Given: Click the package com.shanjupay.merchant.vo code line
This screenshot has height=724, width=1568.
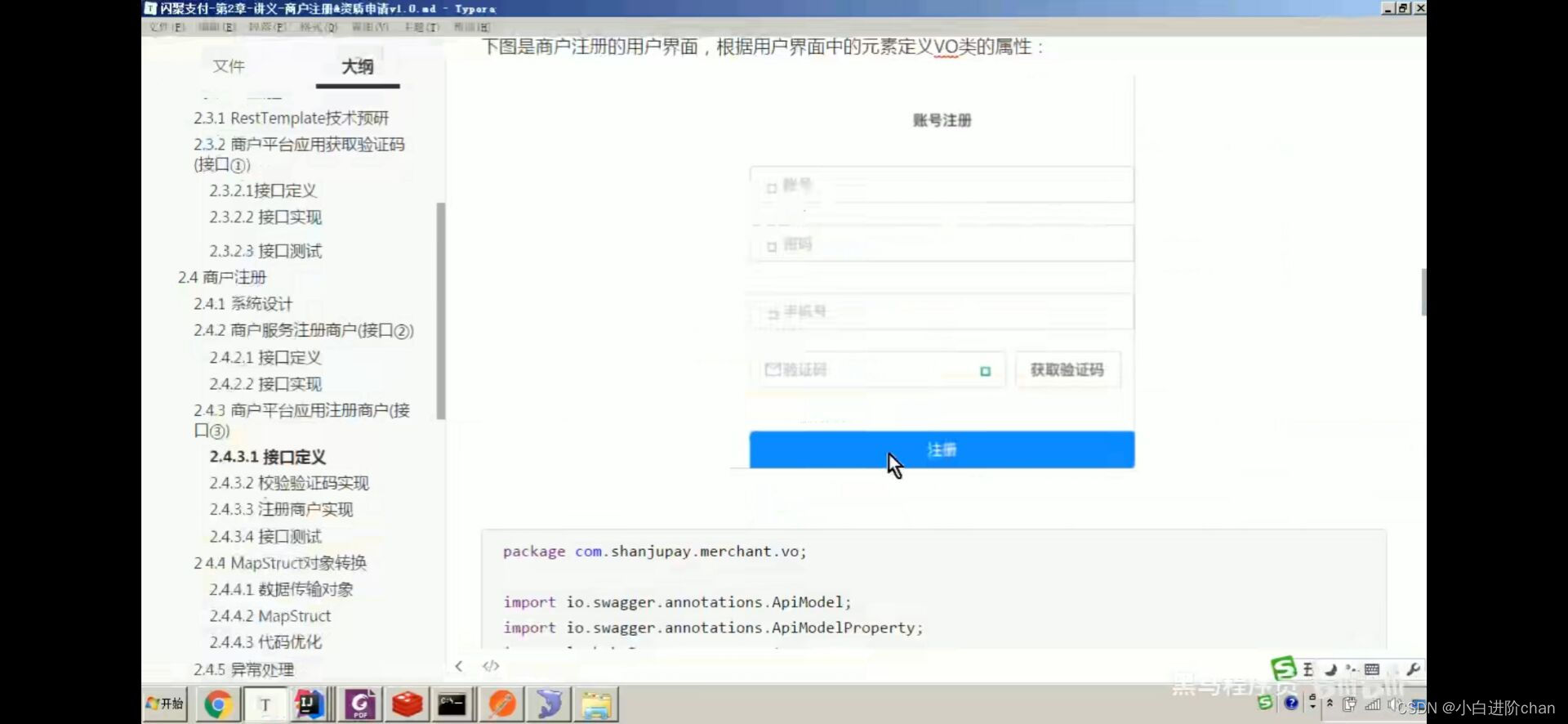Looking at the screenshot, I should [x=654, y=551].
